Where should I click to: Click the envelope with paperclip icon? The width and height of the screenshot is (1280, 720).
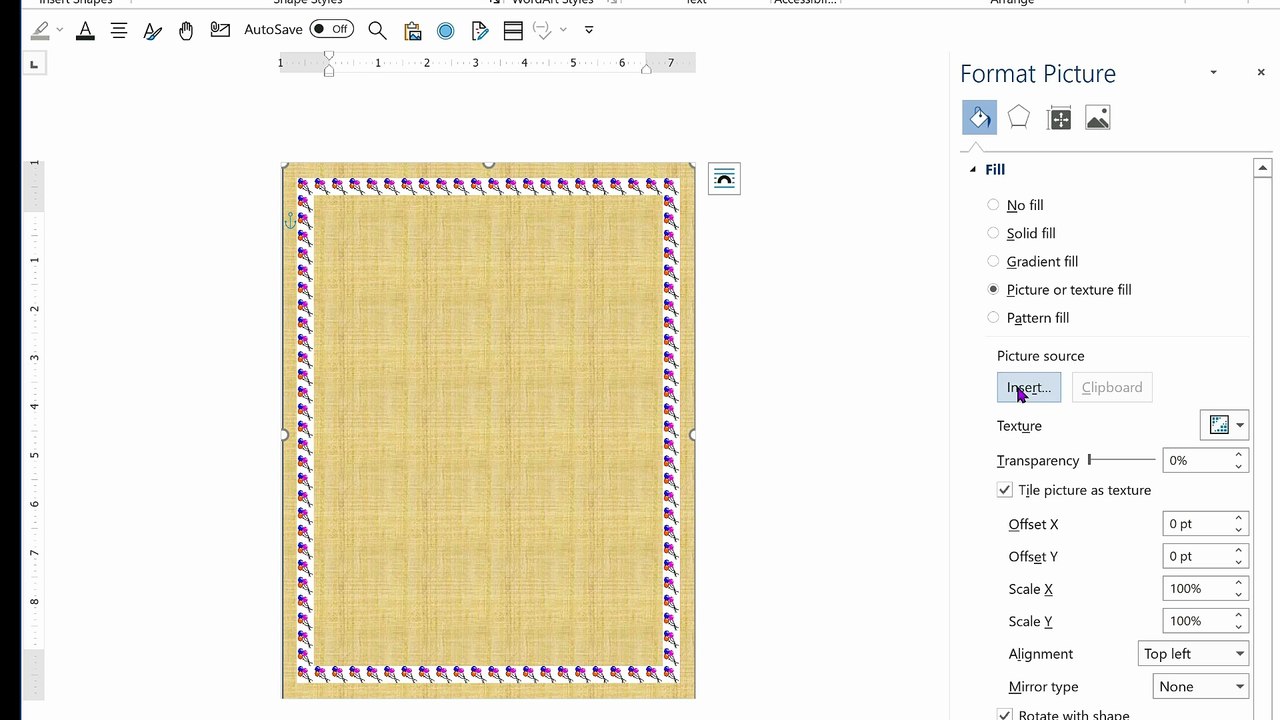click(220, 31)
